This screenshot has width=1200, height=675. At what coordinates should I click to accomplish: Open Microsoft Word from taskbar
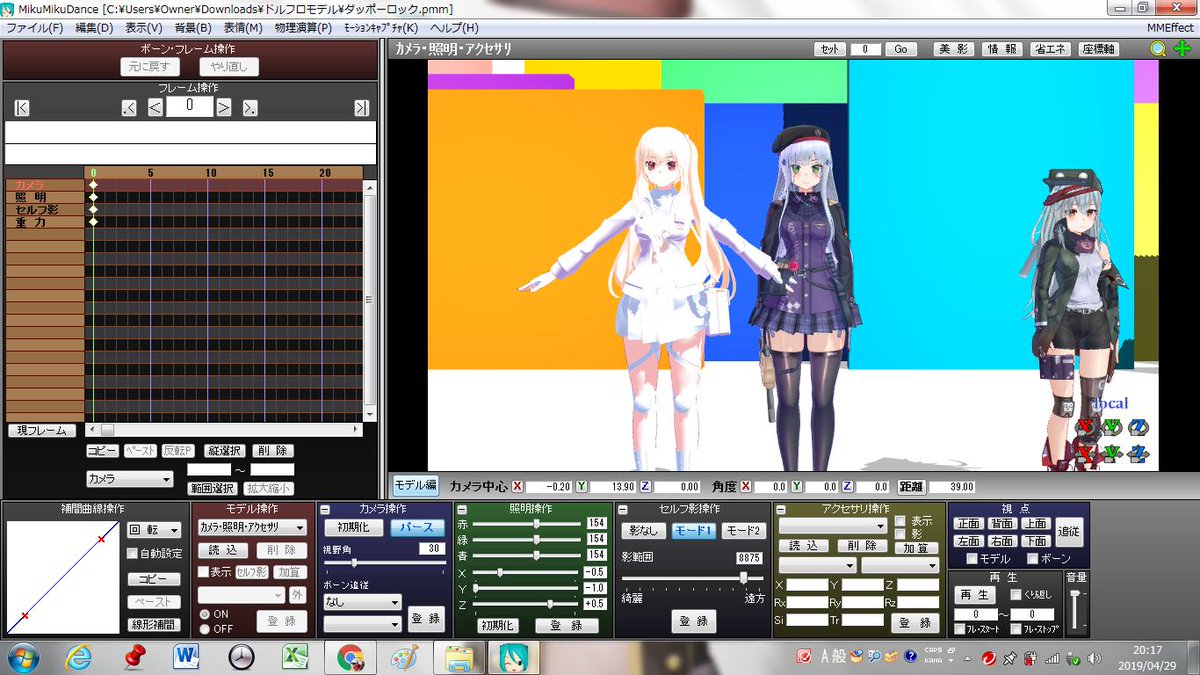186,657
